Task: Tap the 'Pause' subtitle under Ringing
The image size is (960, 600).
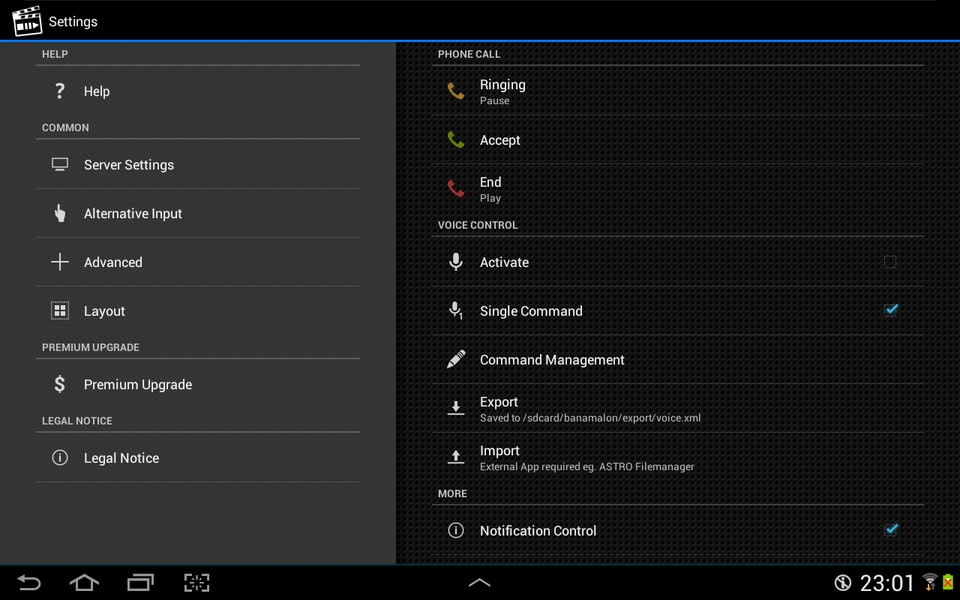Action: [494, 100]
